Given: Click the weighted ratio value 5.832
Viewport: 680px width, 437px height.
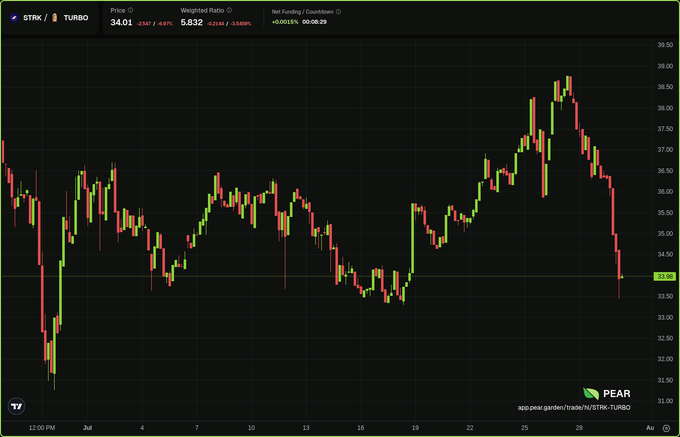Looking at the screenshot, I should click(x=192, y=22).
